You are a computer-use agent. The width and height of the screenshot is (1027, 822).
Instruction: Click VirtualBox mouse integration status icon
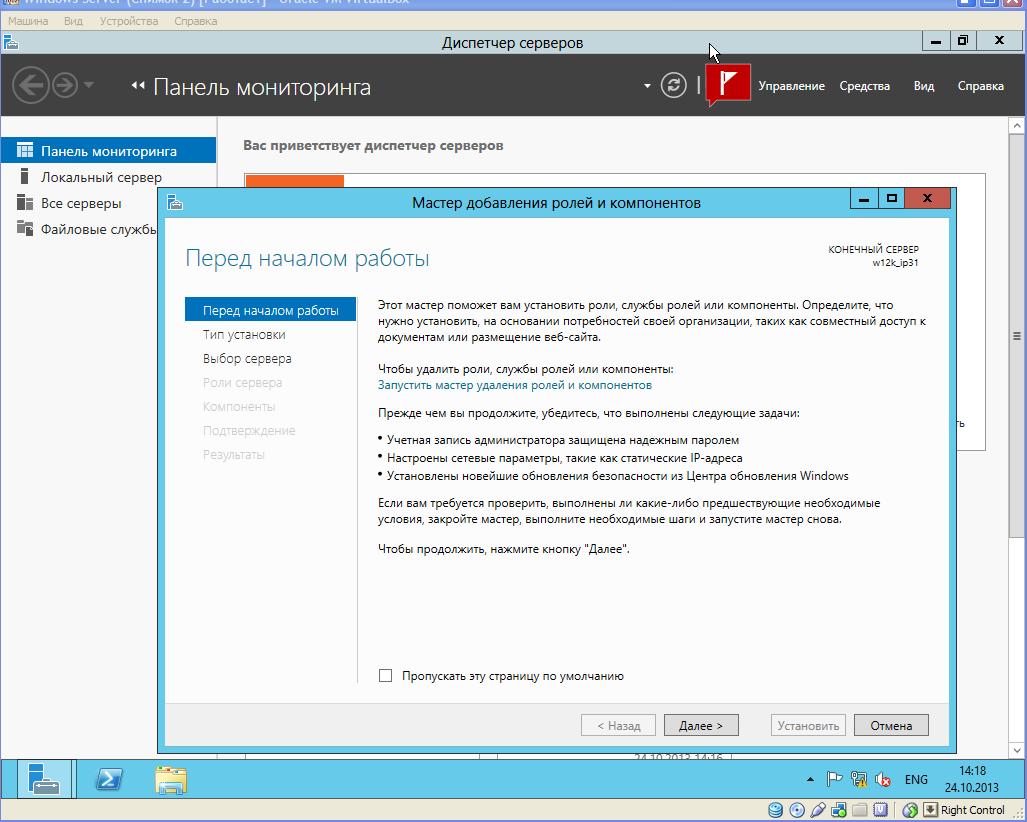coord(910,810)
